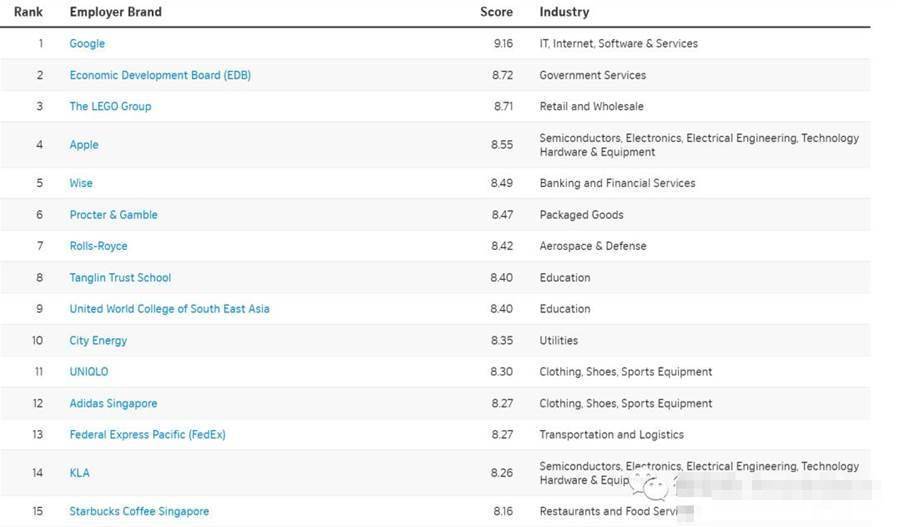Select the score 8.16 for Starbucks
The height and width of the screenshot is (527, 900).
click(x=503, y=511)
